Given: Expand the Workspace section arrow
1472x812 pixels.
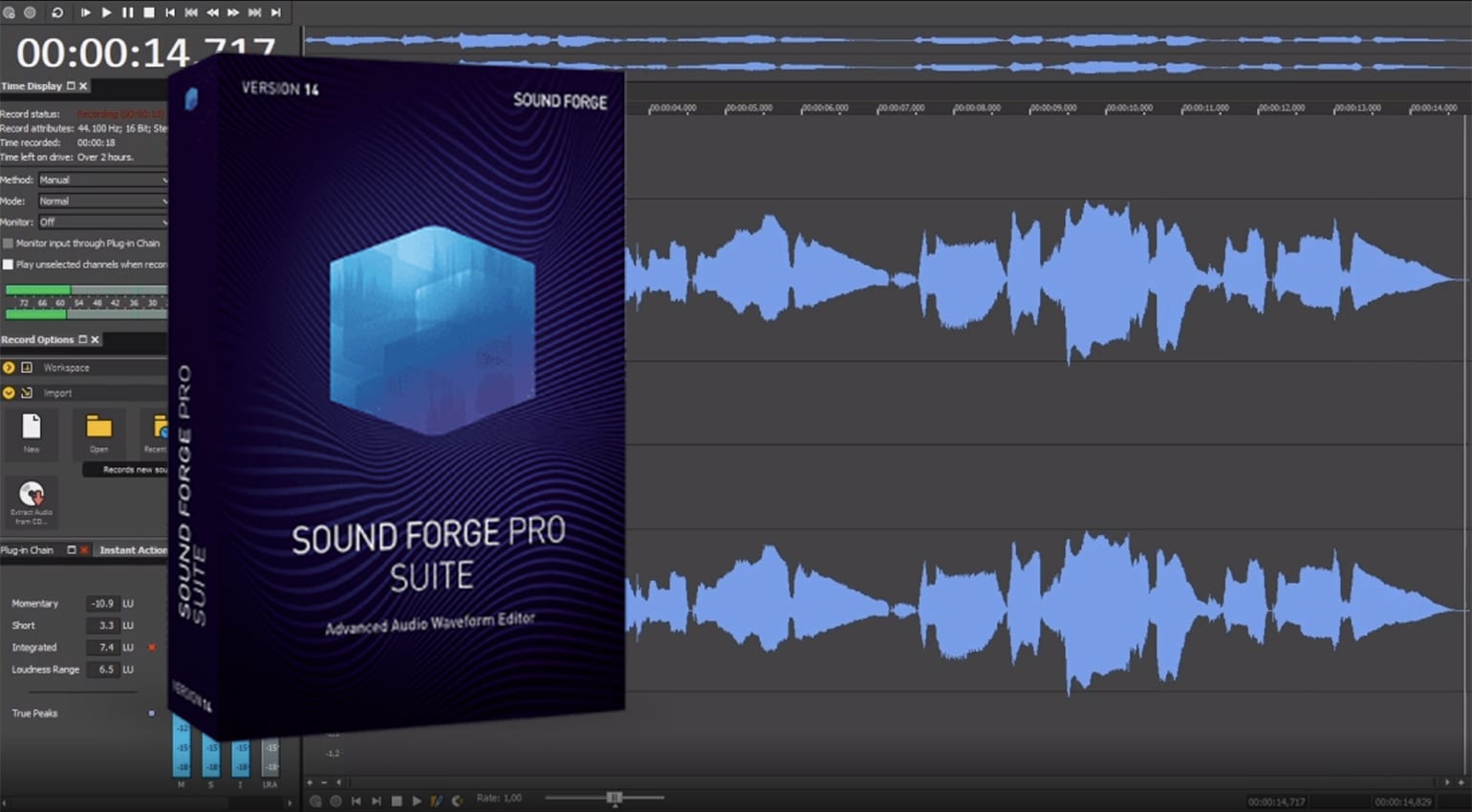Looking at the screenshot, I should pos(9,367).
